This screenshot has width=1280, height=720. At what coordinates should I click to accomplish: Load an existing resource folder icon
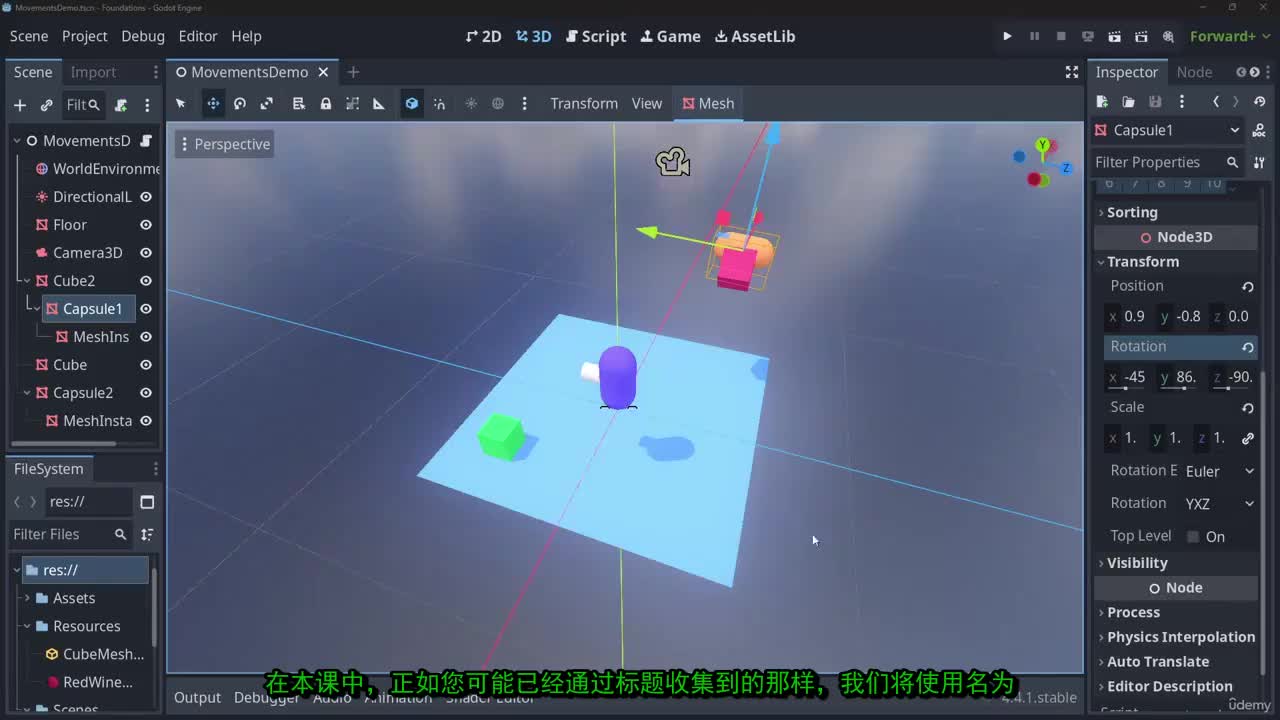click(x=1128, y=102)
